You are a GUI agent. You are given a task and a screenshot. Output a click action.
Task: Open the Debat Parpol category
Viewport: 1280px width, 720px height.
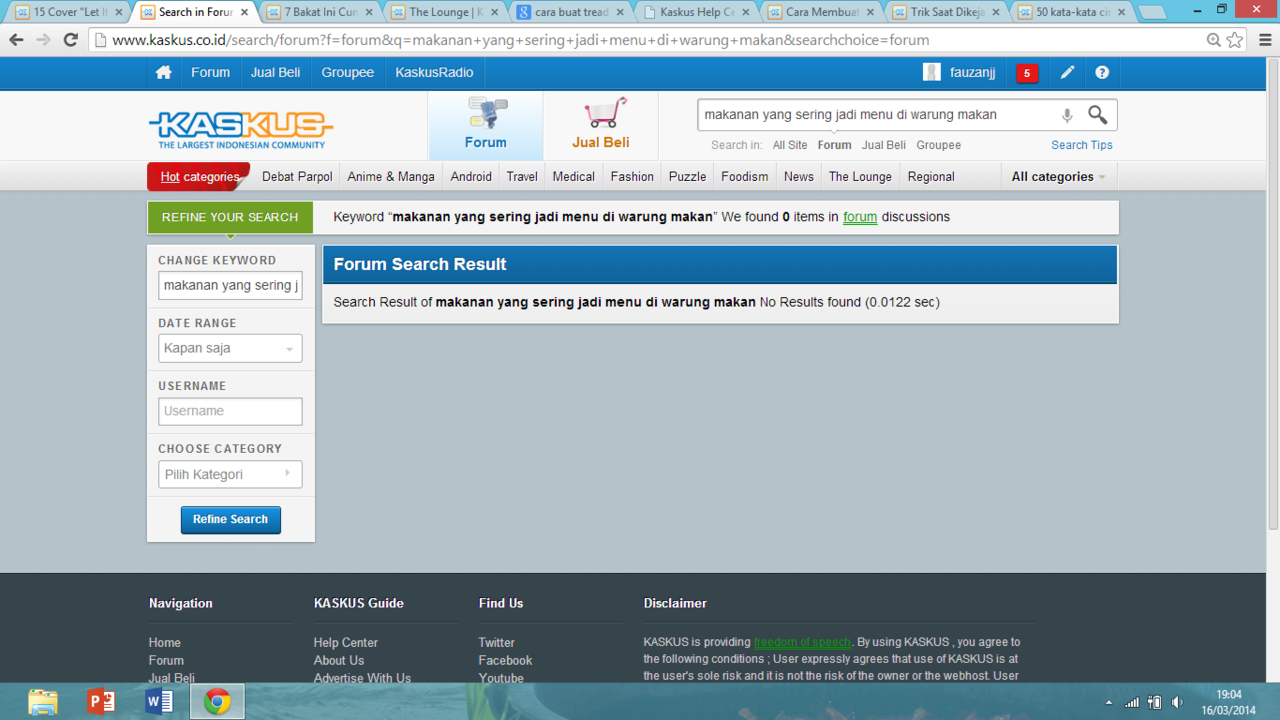click(x=297, y=177)
